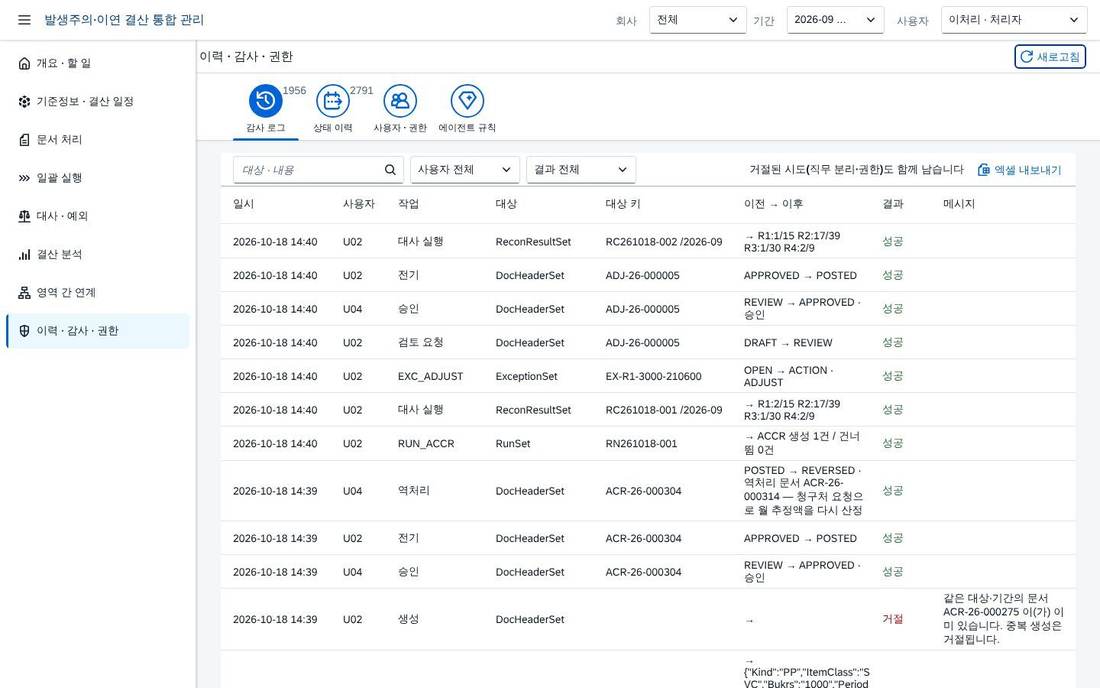Open 문서 처리 in sidebar
This screenshot has width=1100, height=688.
point(98,140)
